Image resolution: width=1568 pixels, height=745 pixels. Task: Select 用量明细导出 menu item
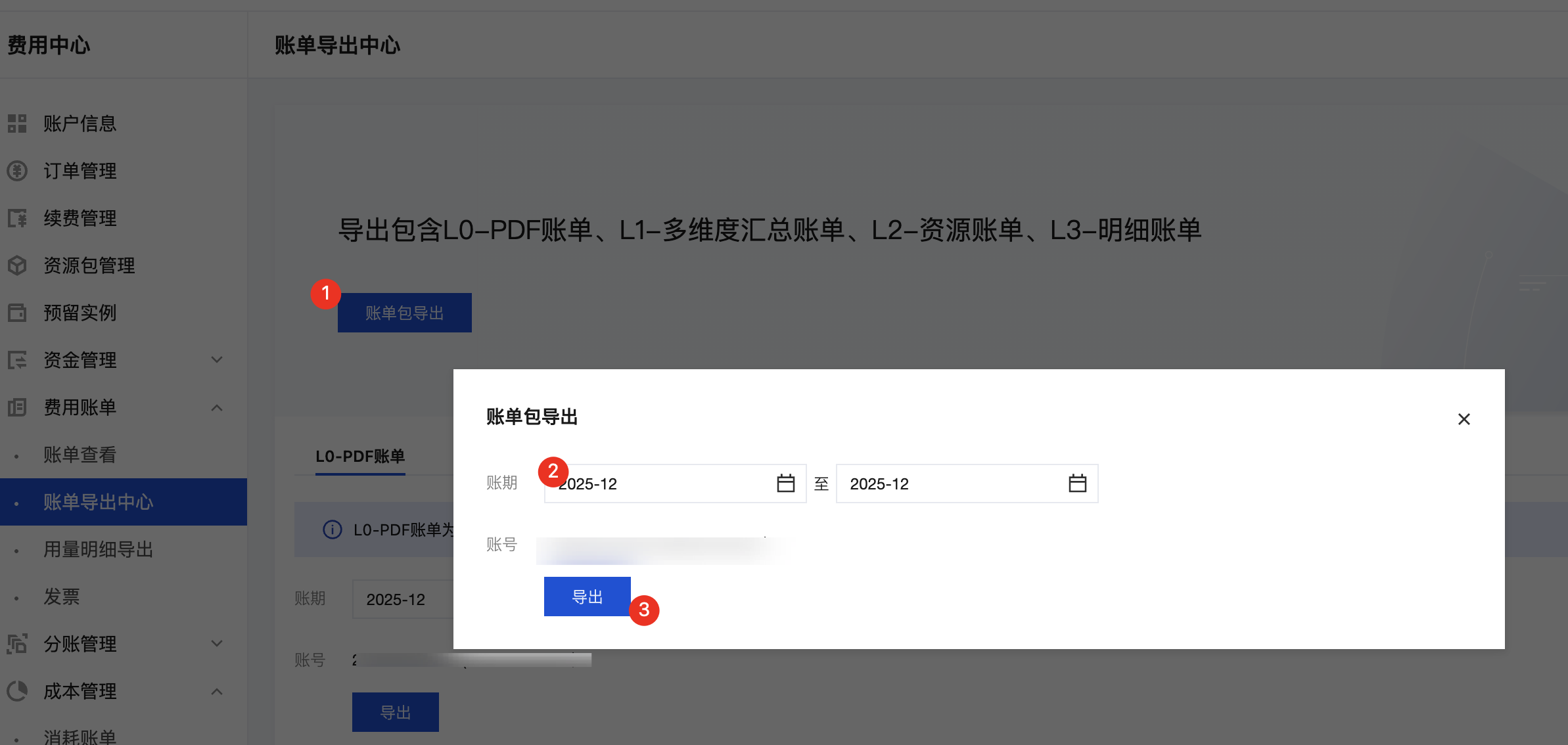[x=98, y=549]
